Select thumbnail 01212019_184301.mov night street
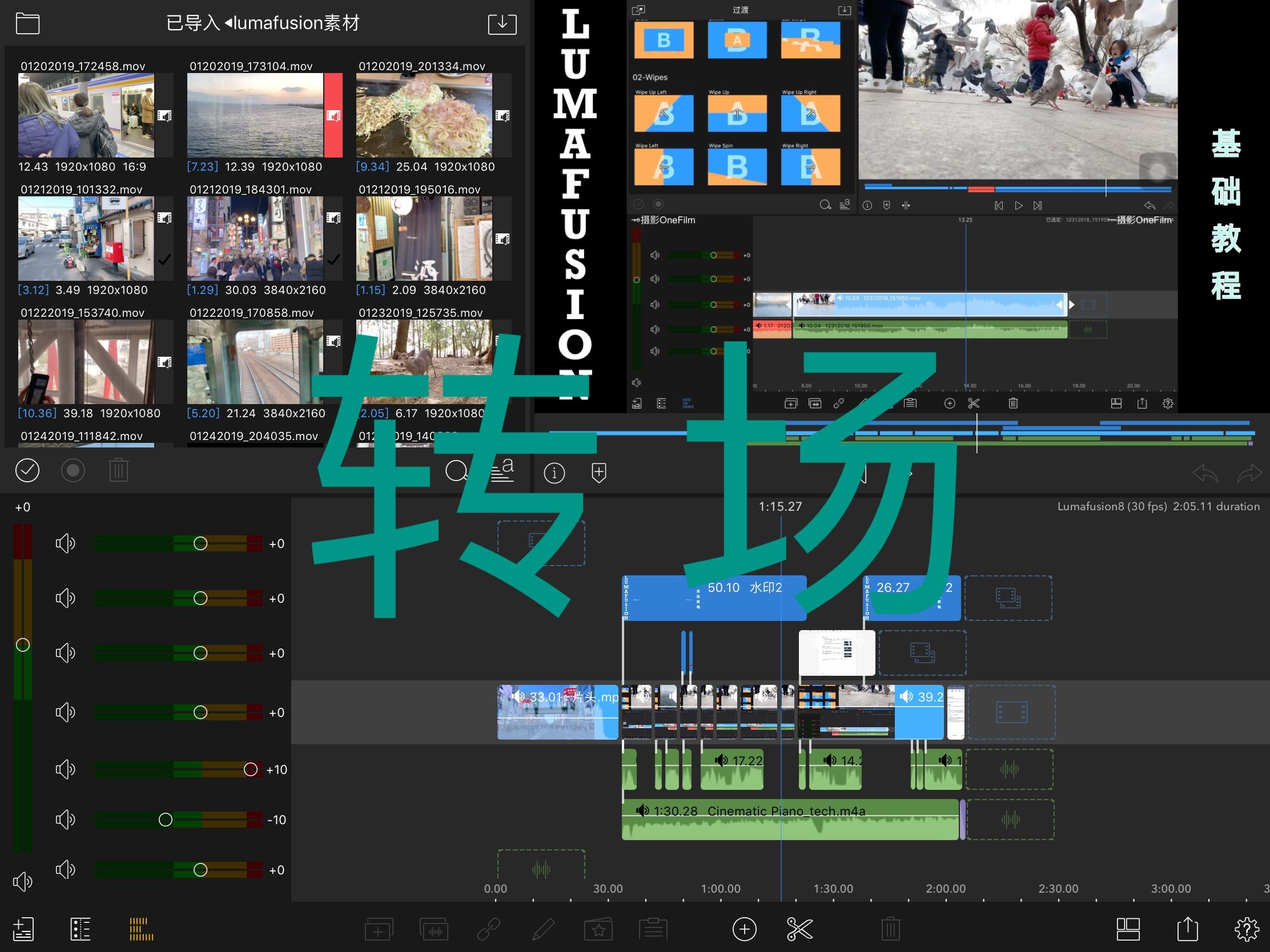Viewport: 1270px width, 952px height. point(255,238)
